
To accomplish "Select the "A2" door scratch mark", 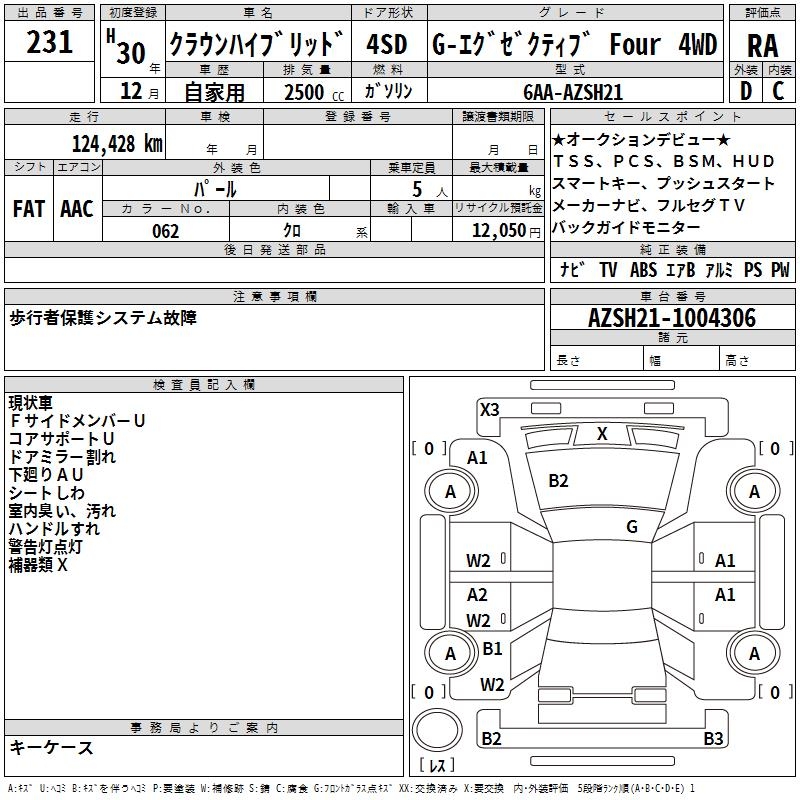I will 477,594.
